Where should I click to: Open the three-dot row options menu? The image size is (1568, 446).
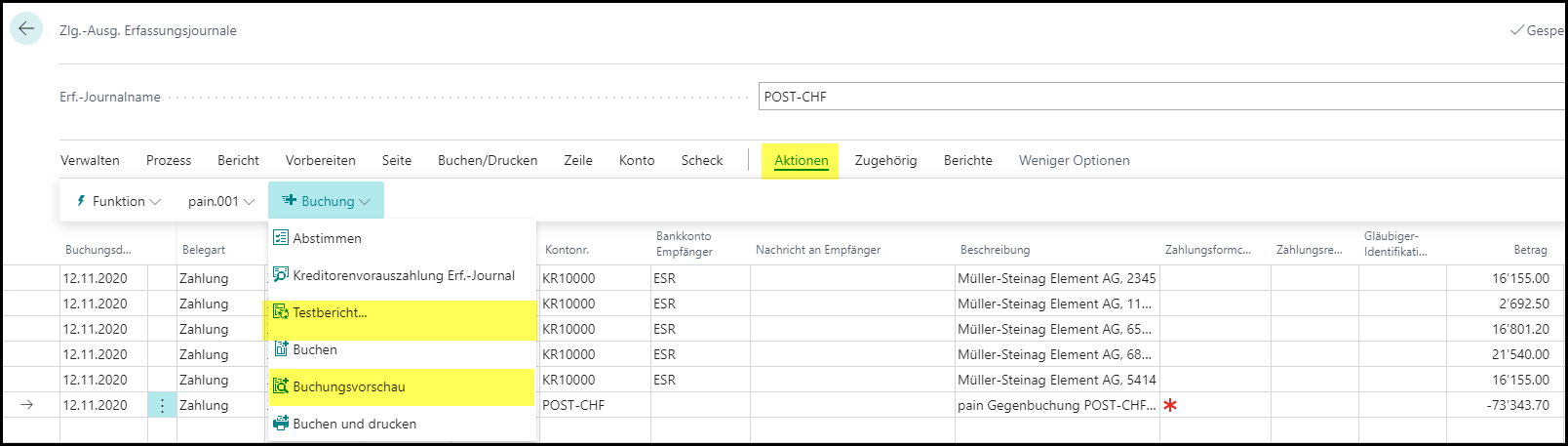click(162, 405)
